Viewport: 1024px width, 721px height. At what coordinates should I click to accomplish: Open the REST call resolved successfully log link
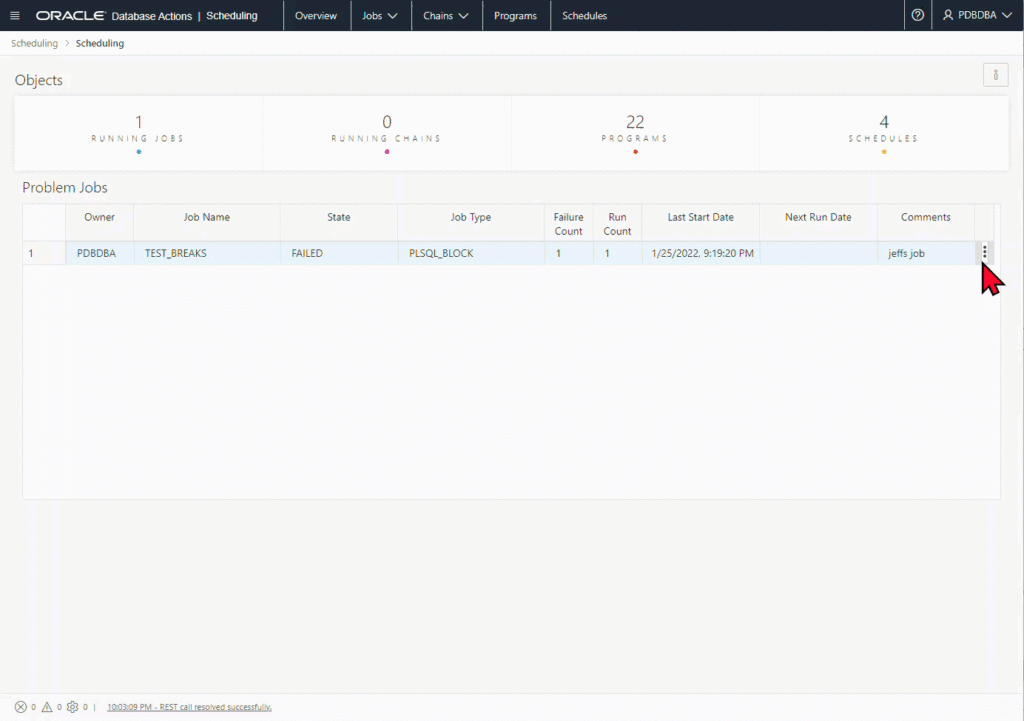point(189,707)
